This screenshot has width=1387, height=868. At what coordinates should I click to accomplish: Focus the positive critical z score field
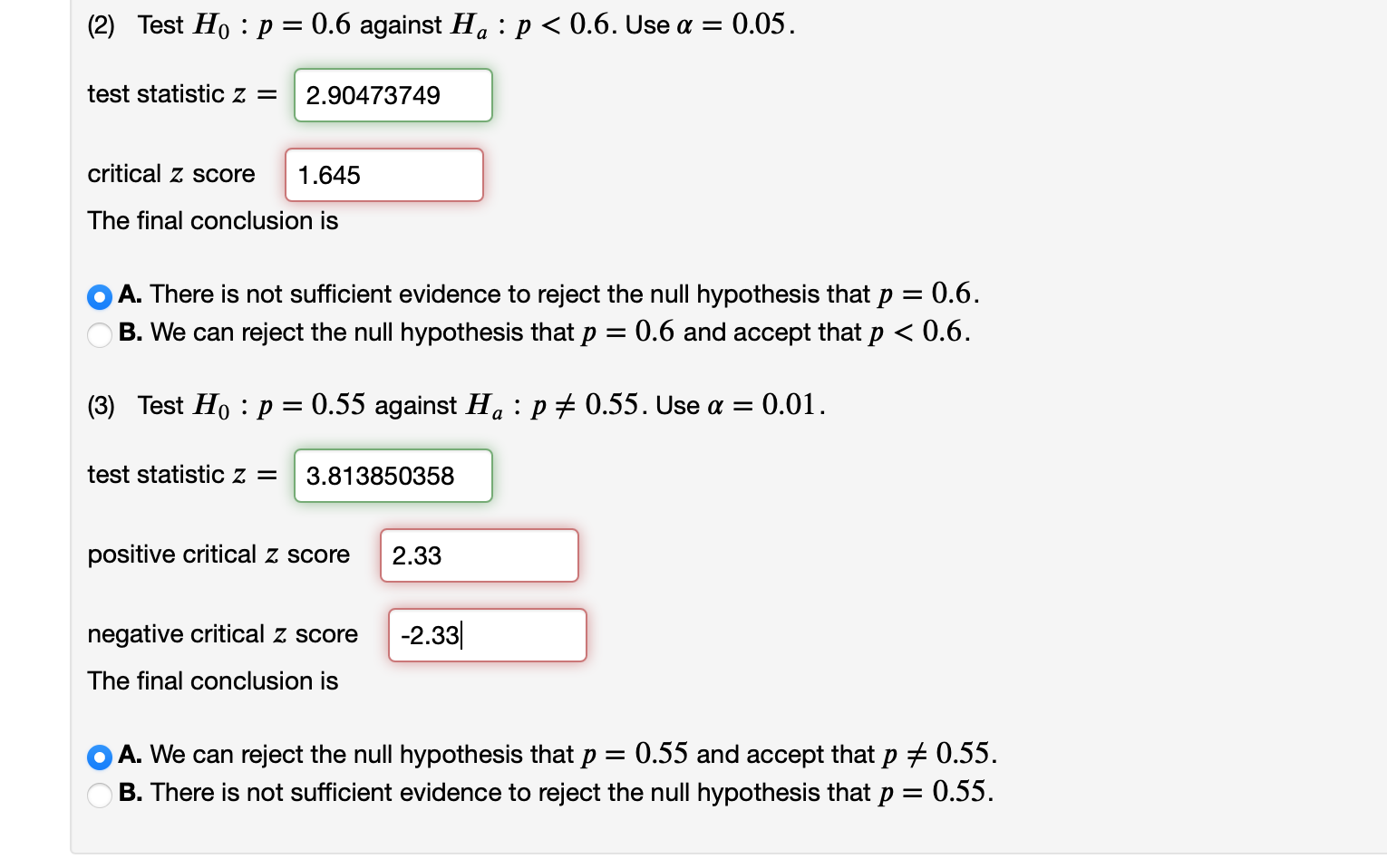click(479, 555)
